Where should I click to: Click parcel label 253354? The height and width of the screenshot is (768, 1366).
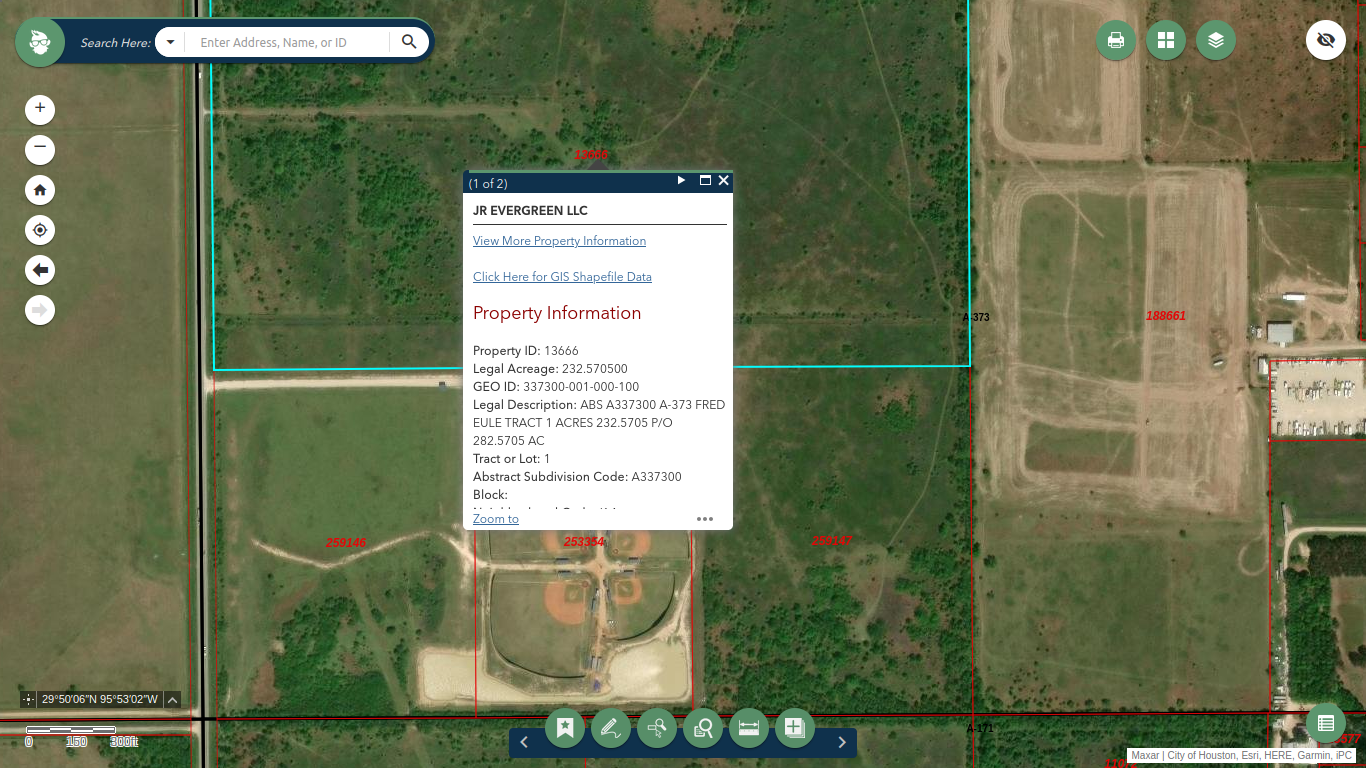tap(584, 542)
